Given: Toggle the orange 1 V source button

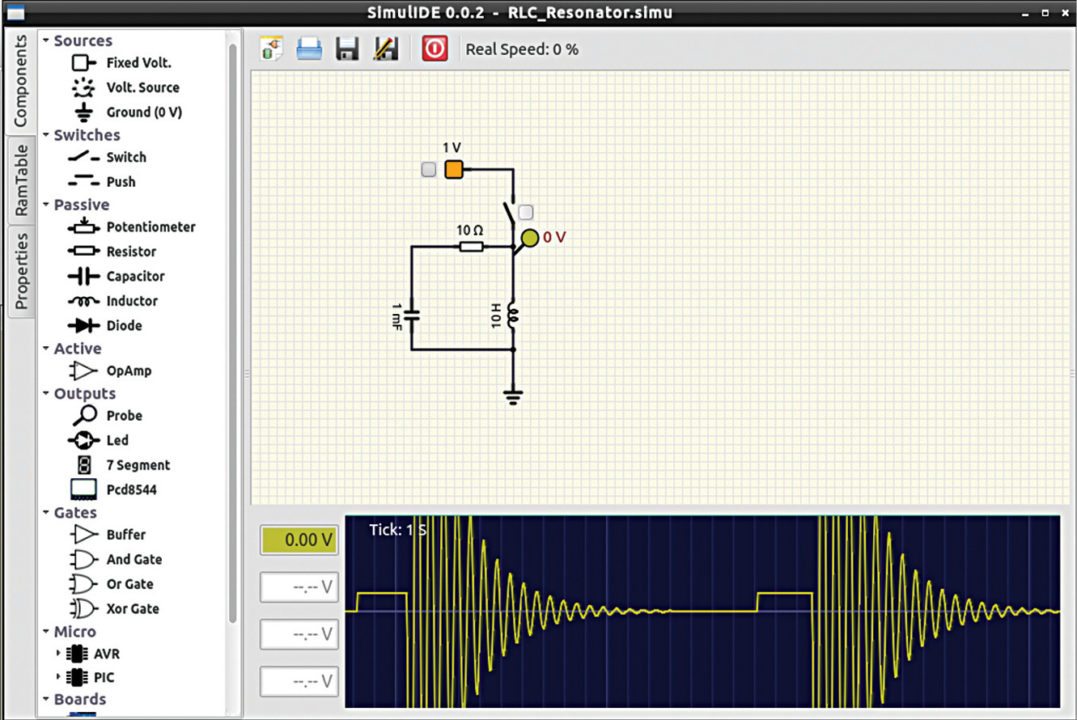Looking at the screenshot, I should (x=453, y=169).
